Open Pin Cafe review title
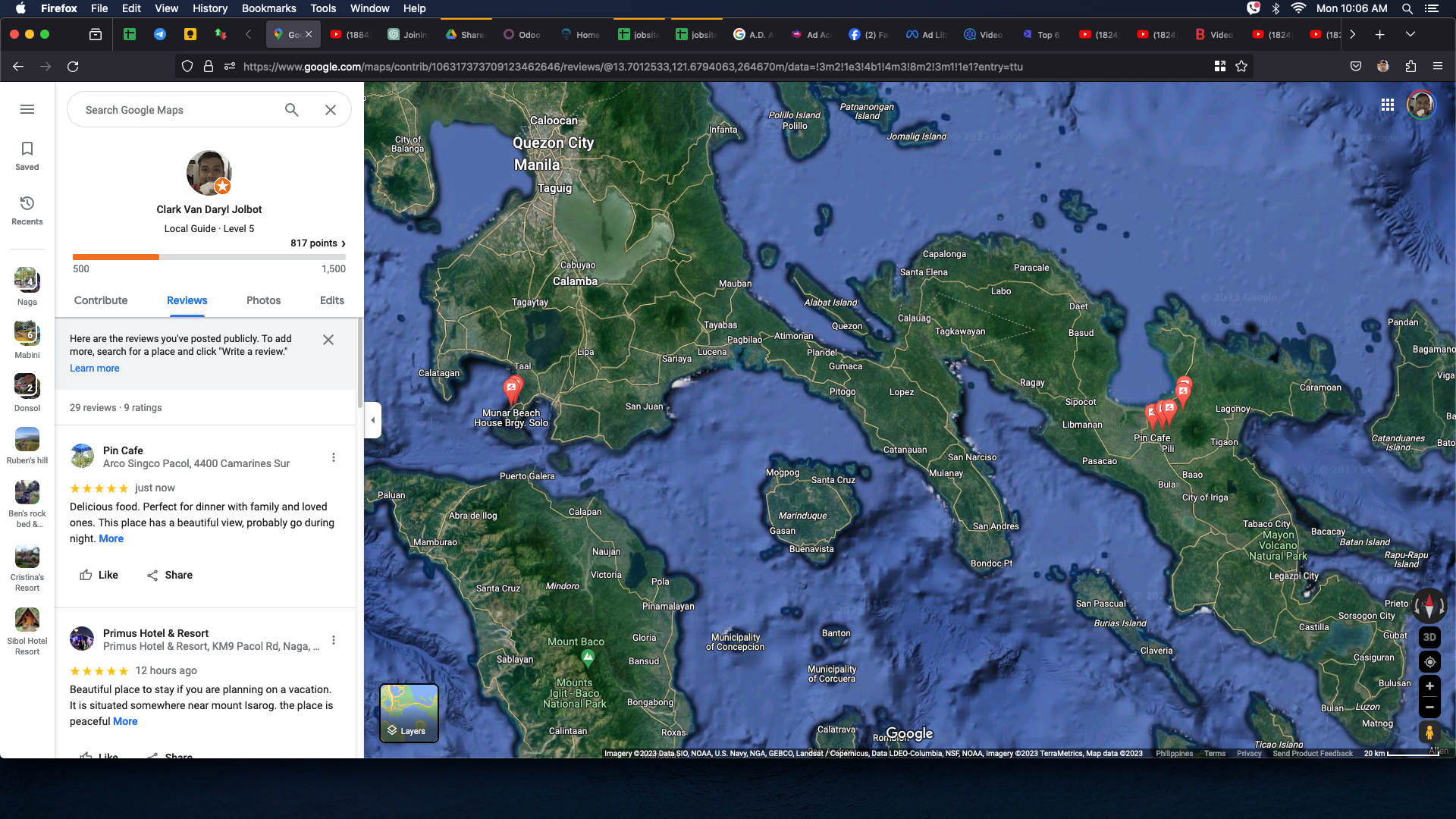 [123, 450]
